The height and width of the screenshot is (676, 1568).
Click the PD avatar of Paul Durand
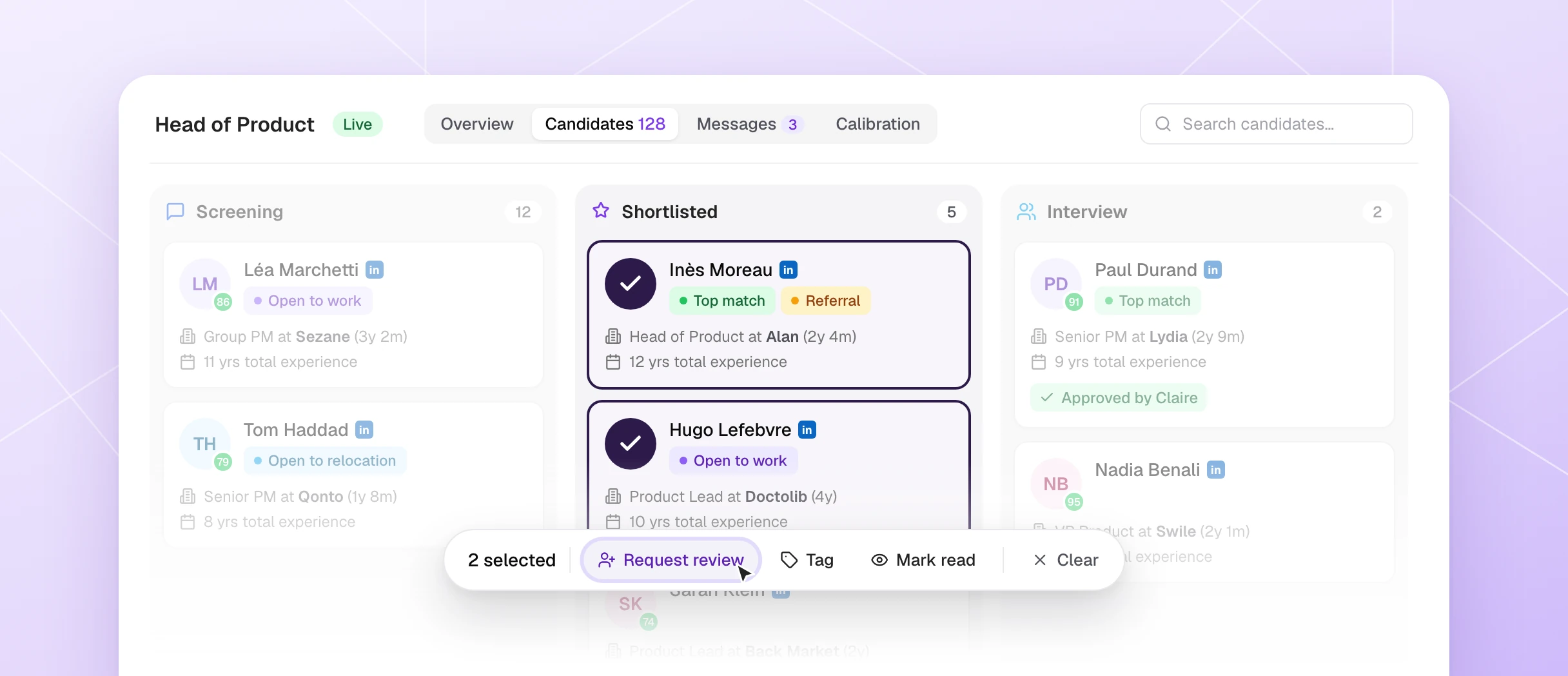click(1056, 284)
